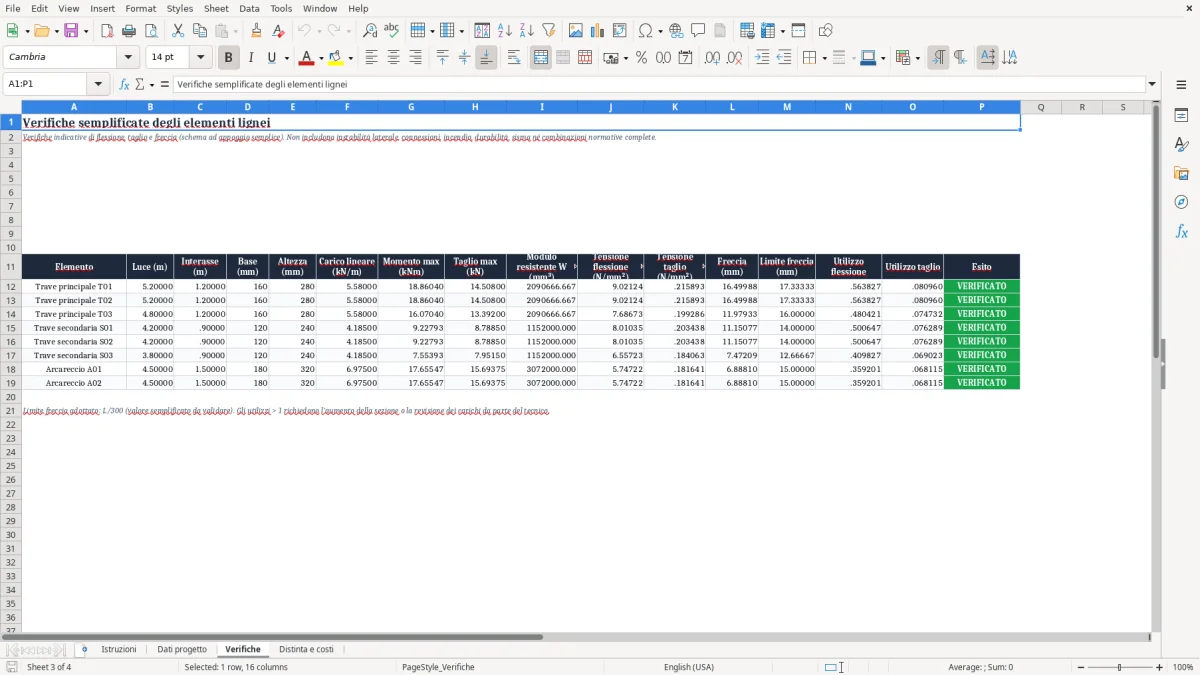This screenshot has width=1200, height=675.
Task: Click the formula input line
Action: [x=659, y=84]
